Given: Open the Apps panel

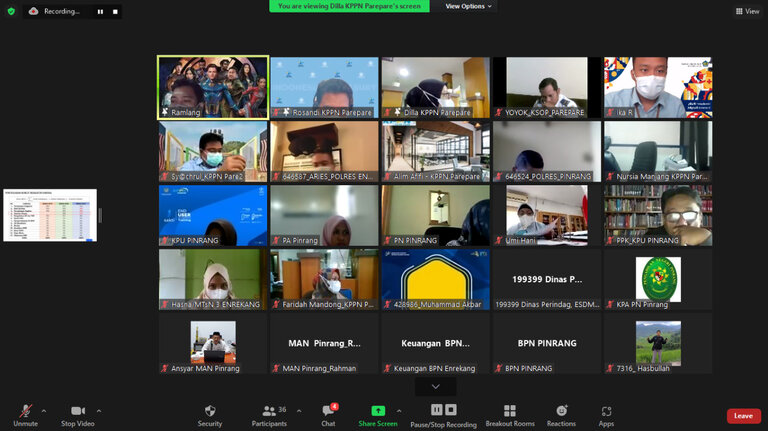Looking at the screenshot, I should click(x=606, y=414).
